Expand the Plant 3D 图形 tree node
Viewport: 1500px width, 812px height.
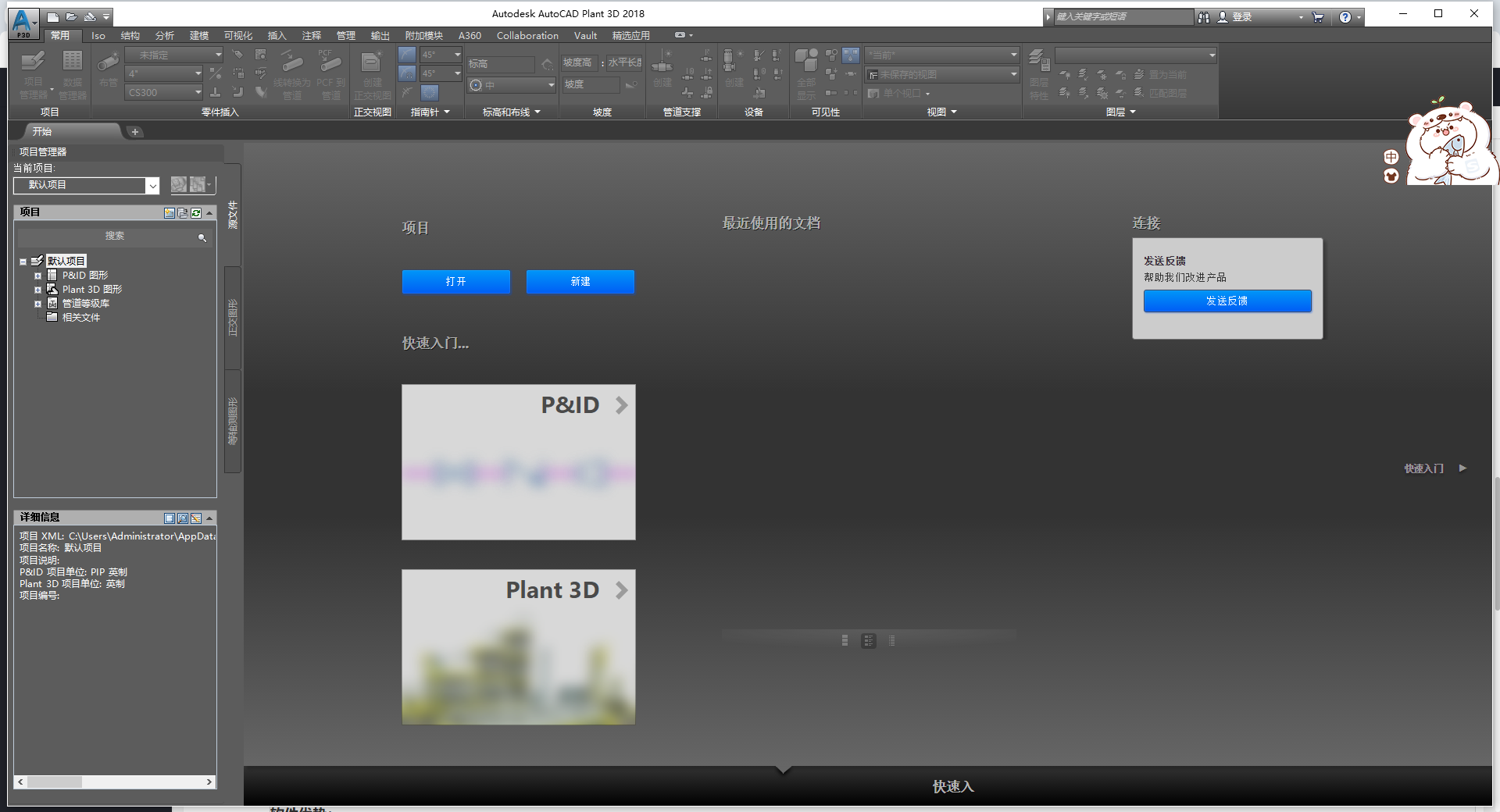click(x=37, y=289)
